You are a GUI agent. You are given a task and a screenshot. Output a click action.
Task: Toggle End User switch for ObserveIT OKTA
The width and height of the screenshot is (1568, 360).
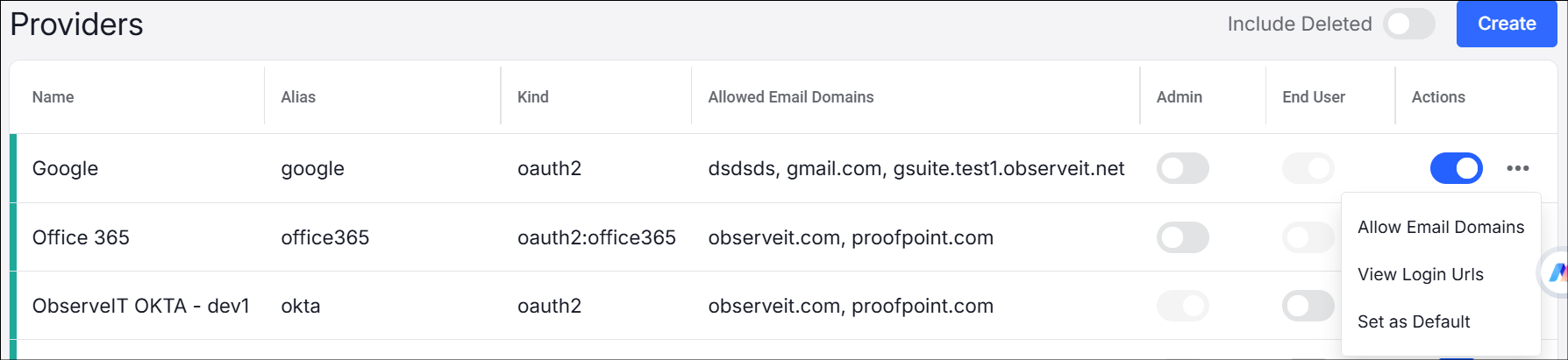click(1308, 306)
